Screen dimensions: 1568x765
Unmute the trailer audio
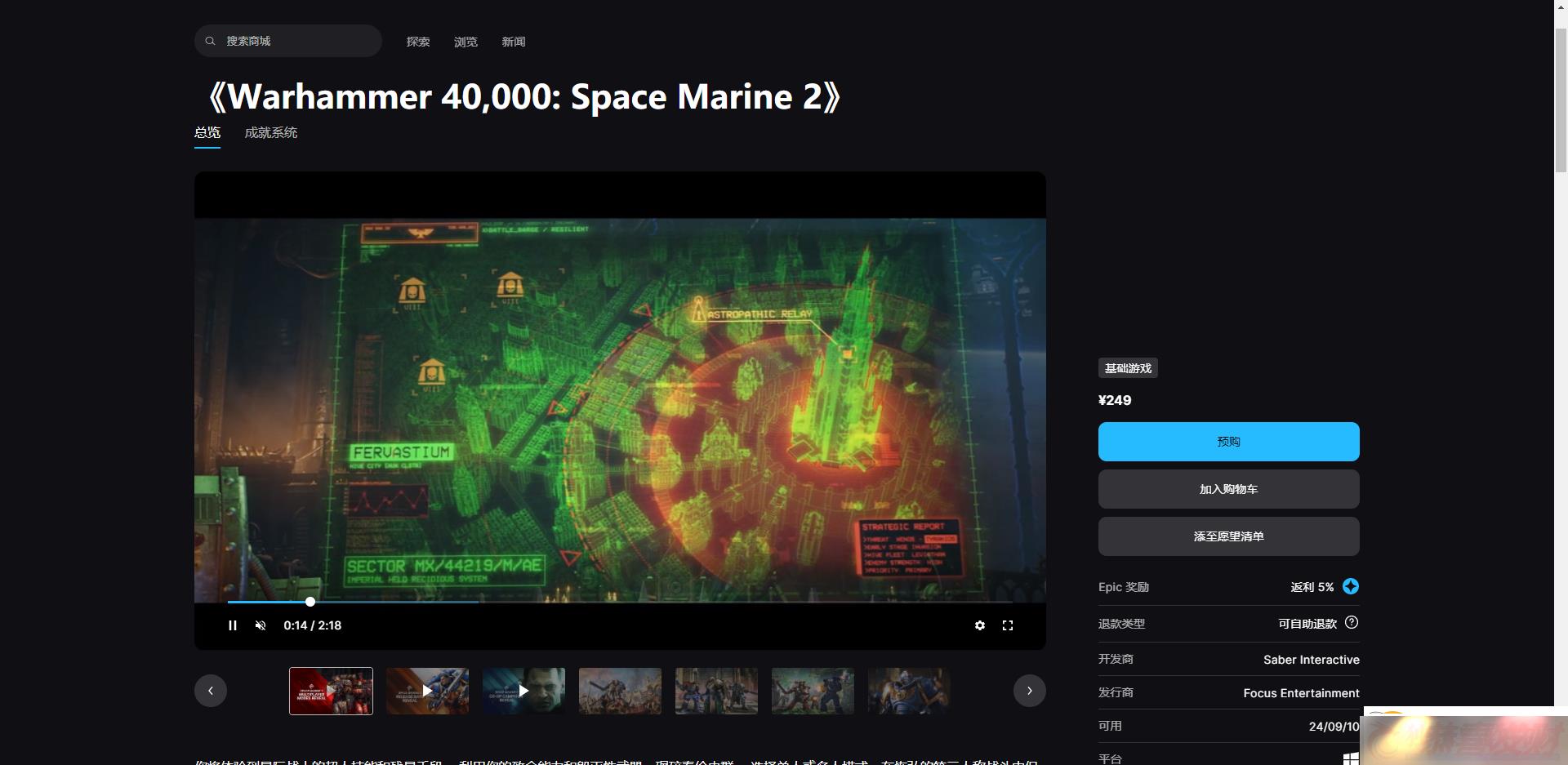[261, 625]
